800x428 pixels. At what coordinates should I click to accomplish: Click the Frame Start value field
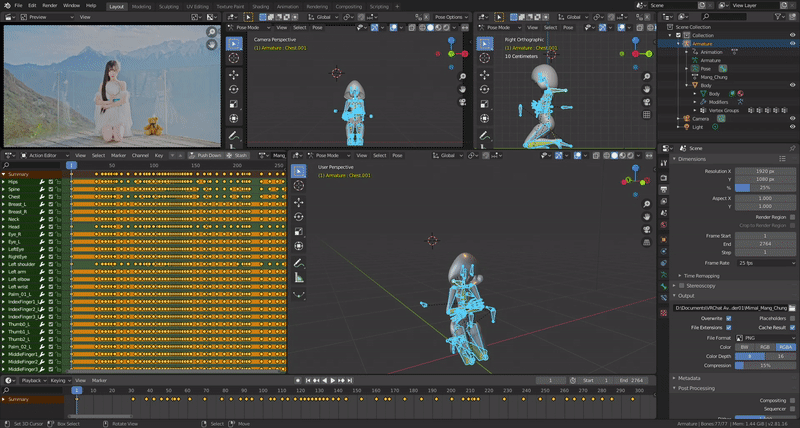pyautogui.click(x=767, y=235)
